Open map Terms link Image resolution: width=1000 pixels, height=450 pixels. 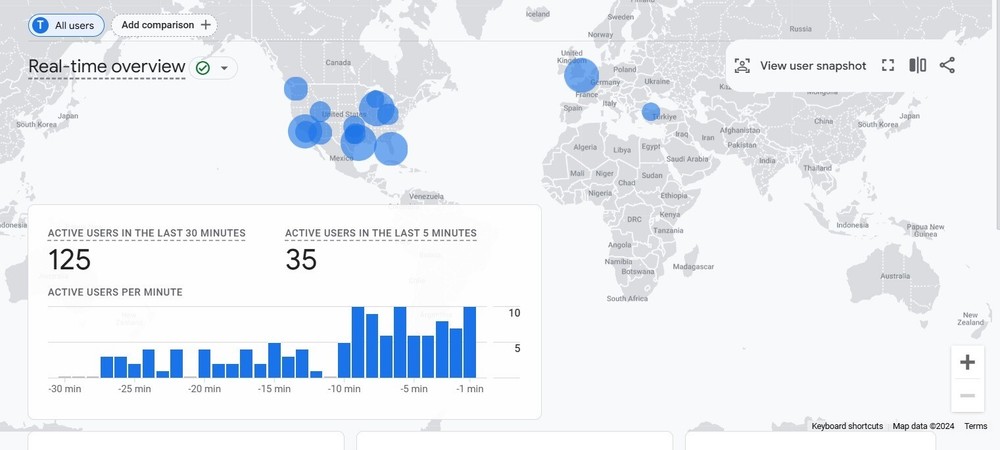975,426
